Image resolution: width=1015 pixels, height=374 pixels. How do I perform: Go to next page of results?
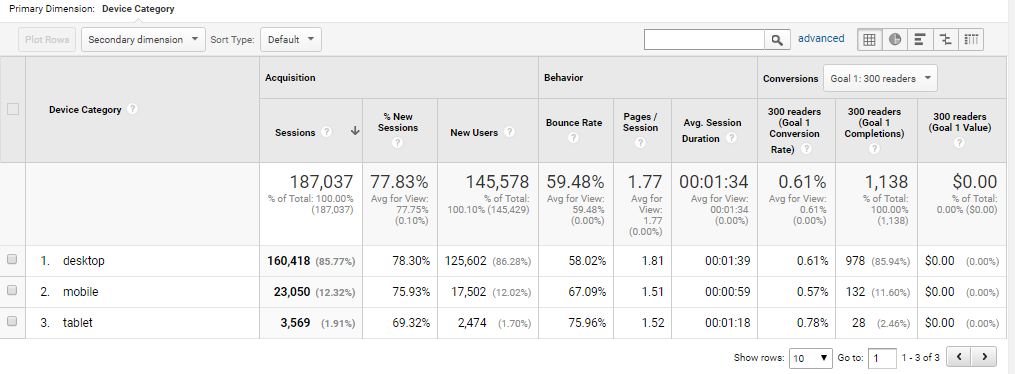click(984, 357)
